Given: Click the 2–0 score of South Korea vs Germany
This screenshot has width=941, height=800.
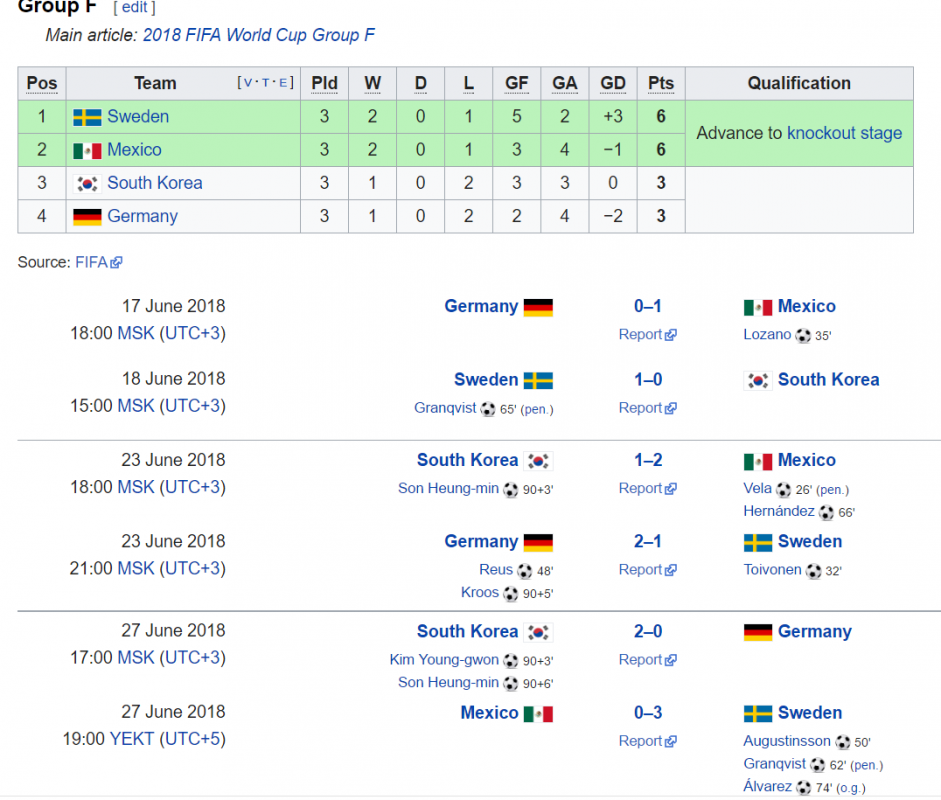Looking at the screenshot, I should (648, 631).
